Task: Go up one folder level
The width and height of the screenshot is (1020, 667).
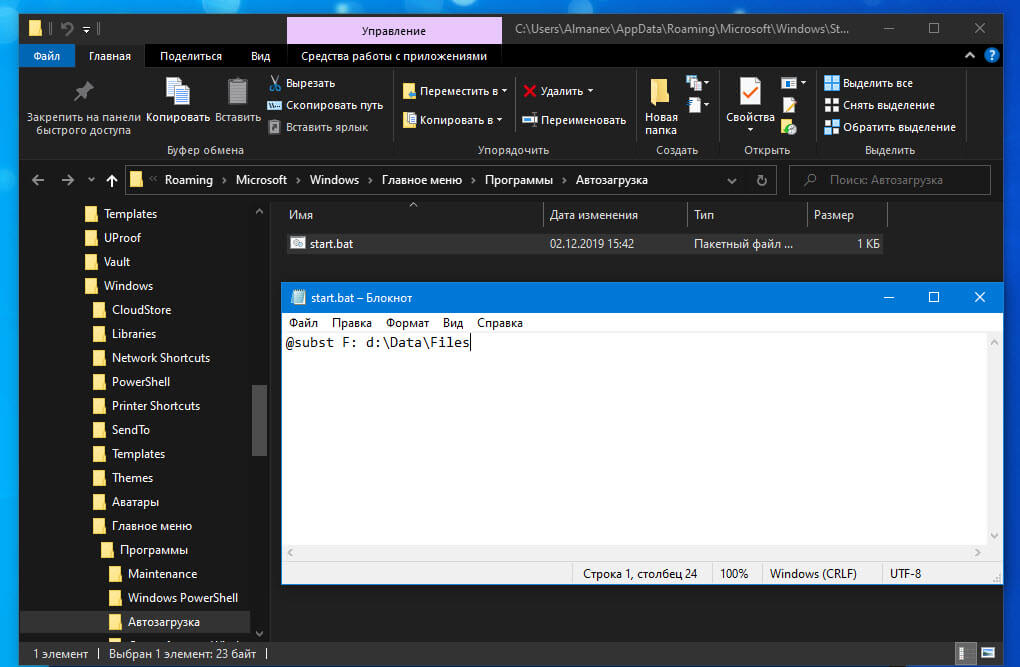Action: coord(112,180)
